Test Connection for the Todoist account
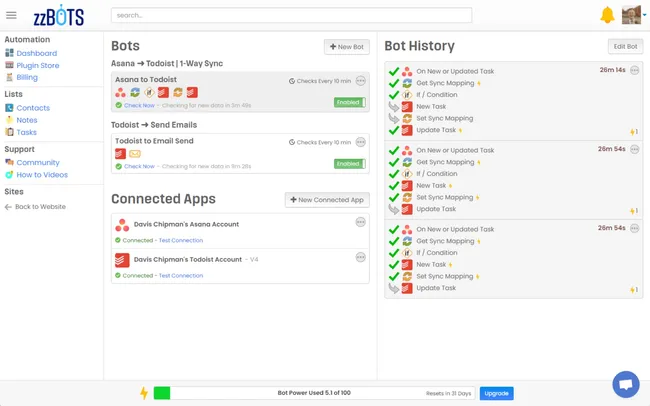 click(181, 275)
